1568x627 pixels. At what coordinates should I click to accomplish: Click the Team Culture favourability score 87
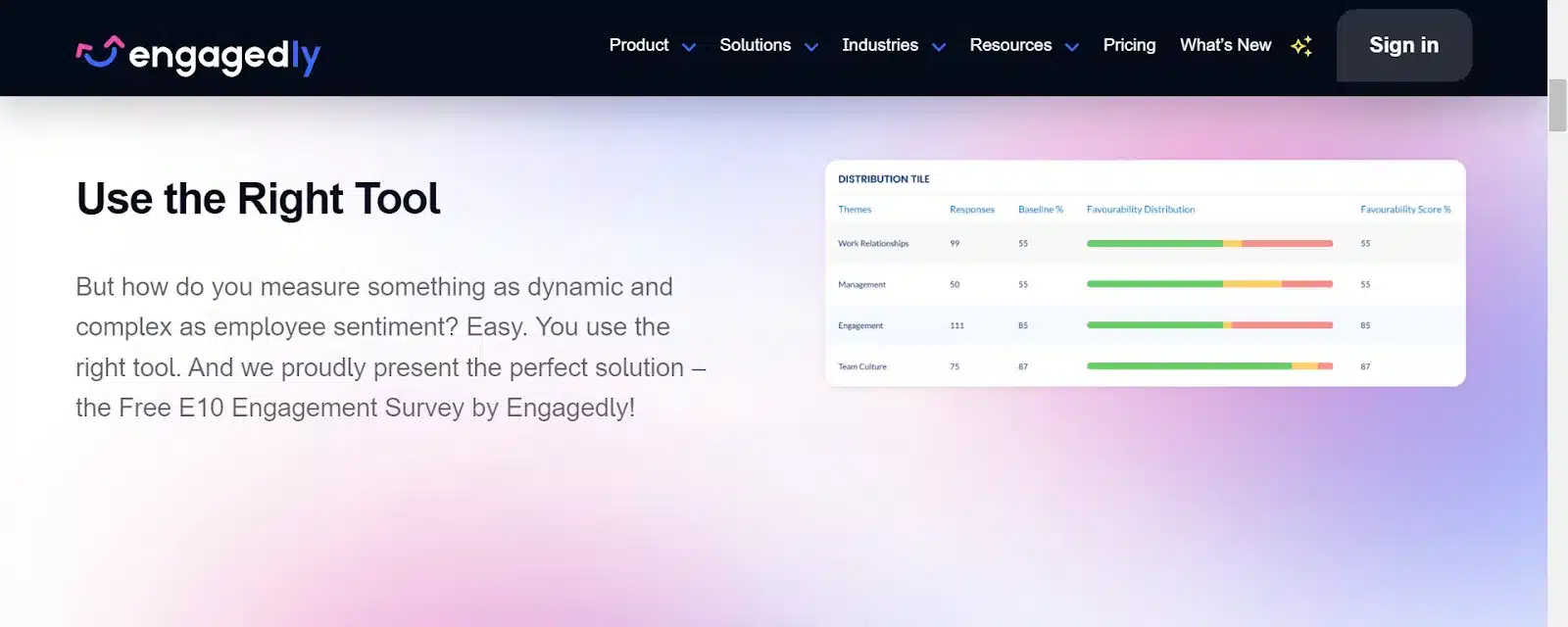(x=1365, y=367)
